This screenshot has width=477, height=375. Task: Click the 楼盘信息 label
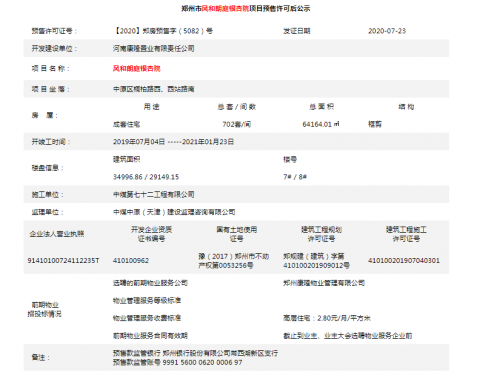47,168
